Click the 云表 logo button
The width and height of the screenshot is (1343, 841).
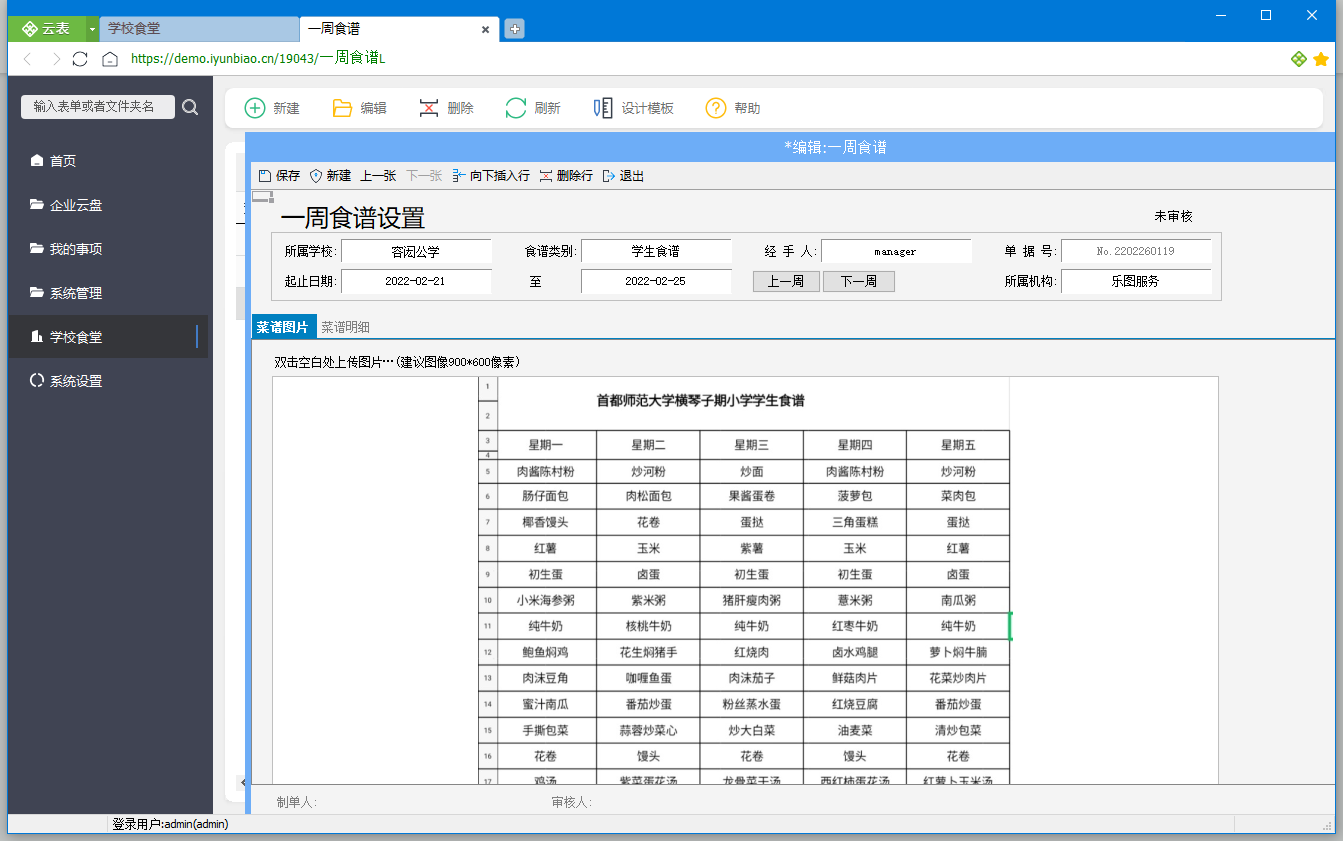click(x=46, y=29)
